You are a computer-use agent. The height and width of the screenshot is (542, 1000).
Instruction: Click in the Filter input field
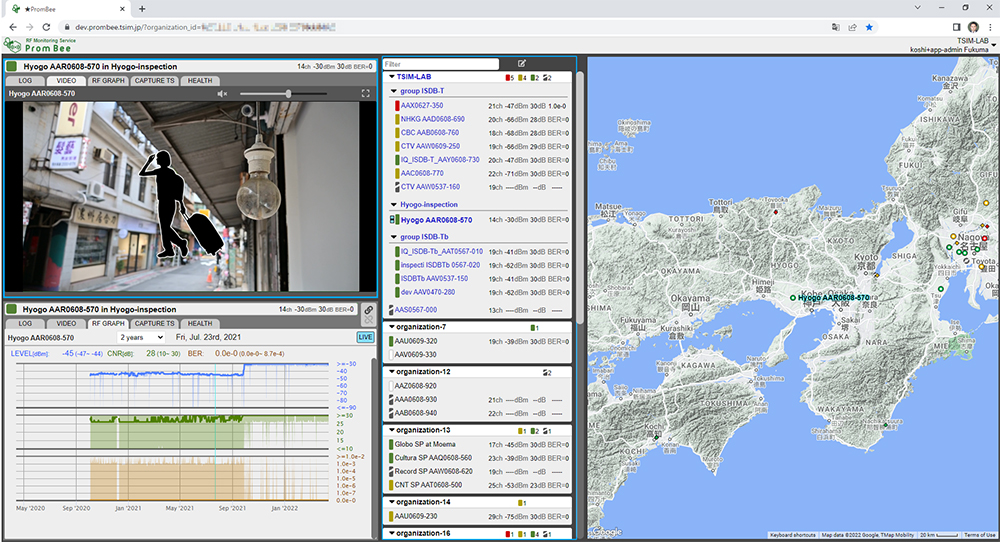coord(441,64)
